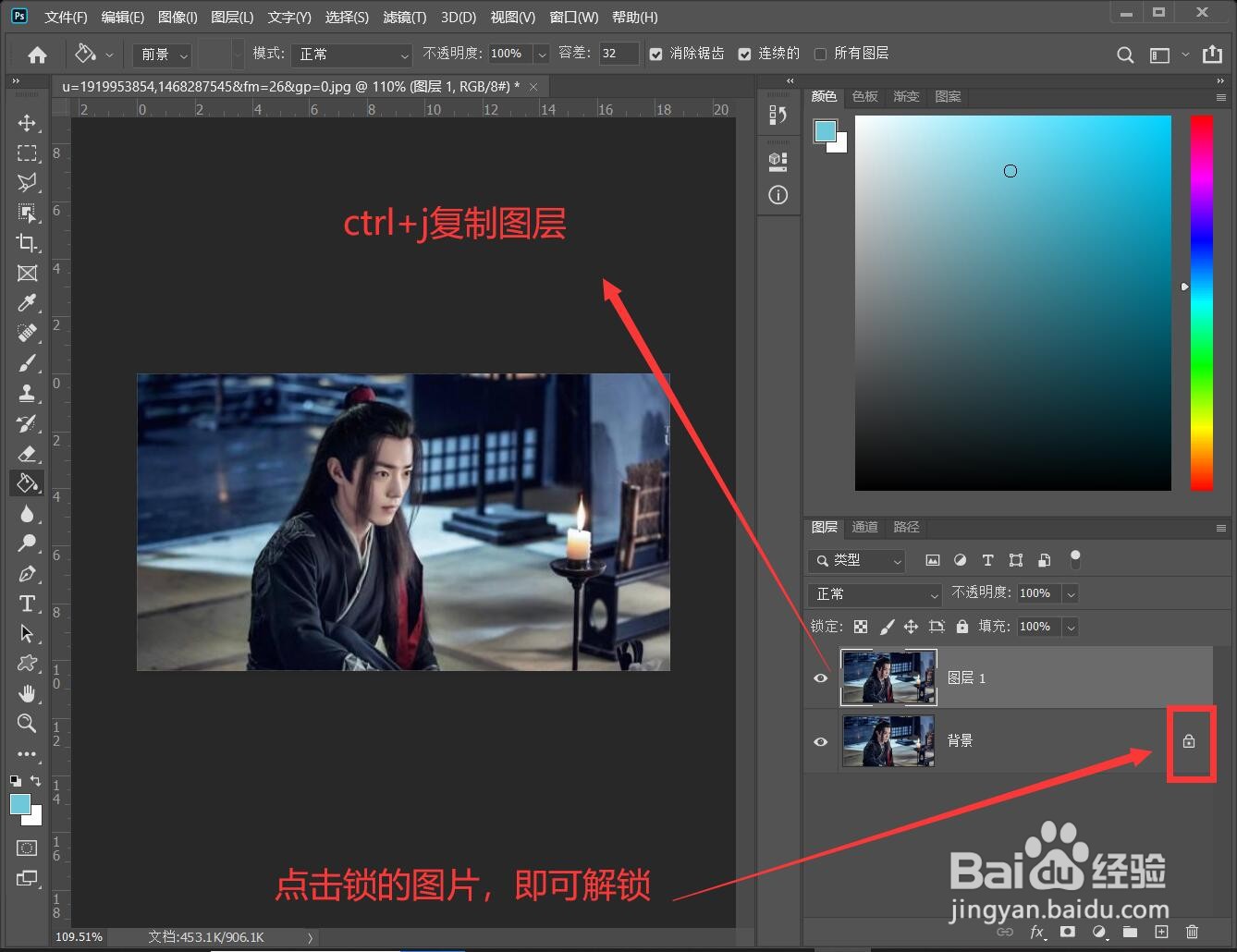
Task: Select the Crop tool
Action: click(x=27, y=243)
